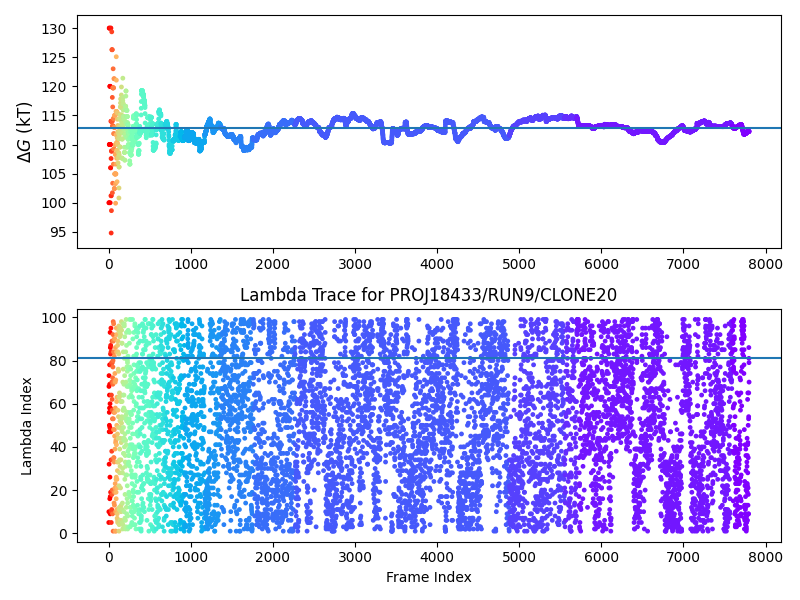The width and height of the screenshot is (800, 600).
Task: Click the 2000 tick label under bottom plot
Action: point(273,555)
